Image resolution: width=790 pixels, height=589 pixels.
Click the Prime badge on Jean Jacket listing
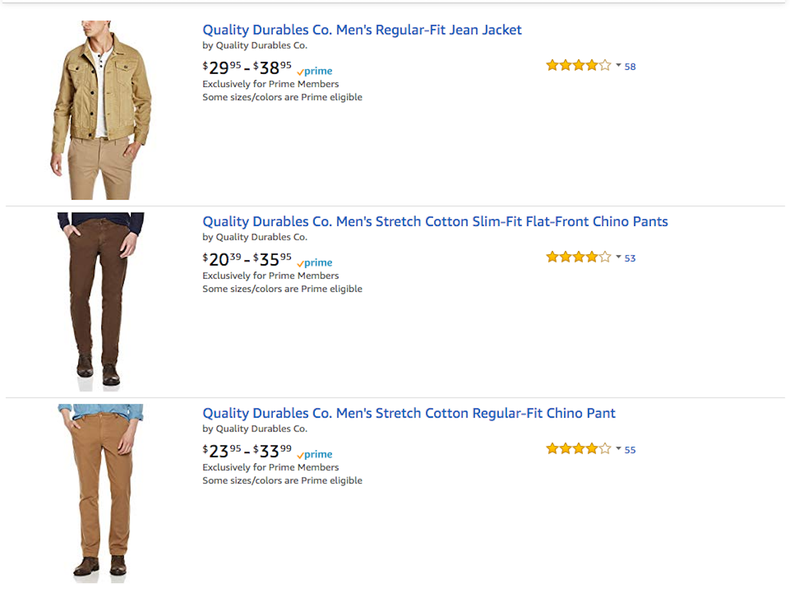[315, 71]
